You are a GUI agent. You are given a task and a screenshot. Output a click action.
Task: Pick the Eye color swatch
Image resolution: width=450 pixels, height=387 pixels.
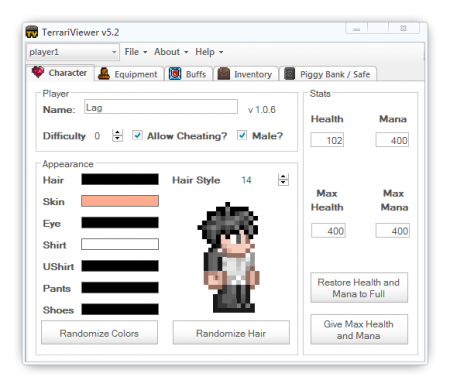[120, 223]
